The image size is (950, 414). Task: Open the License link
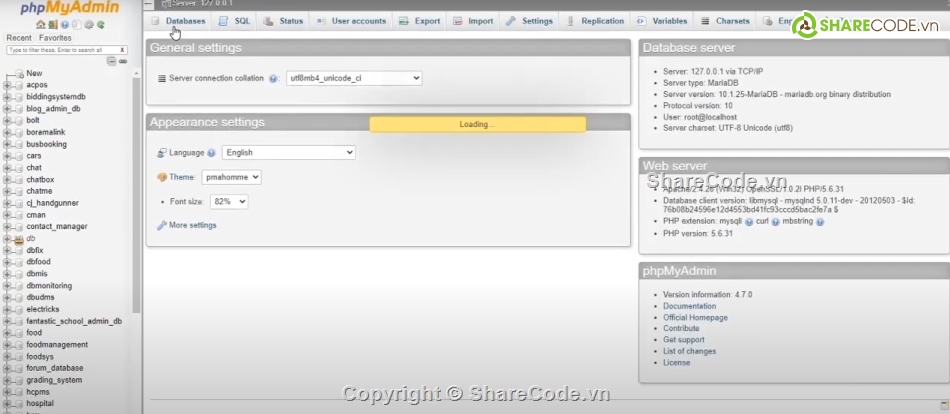[x=677, y=363]
